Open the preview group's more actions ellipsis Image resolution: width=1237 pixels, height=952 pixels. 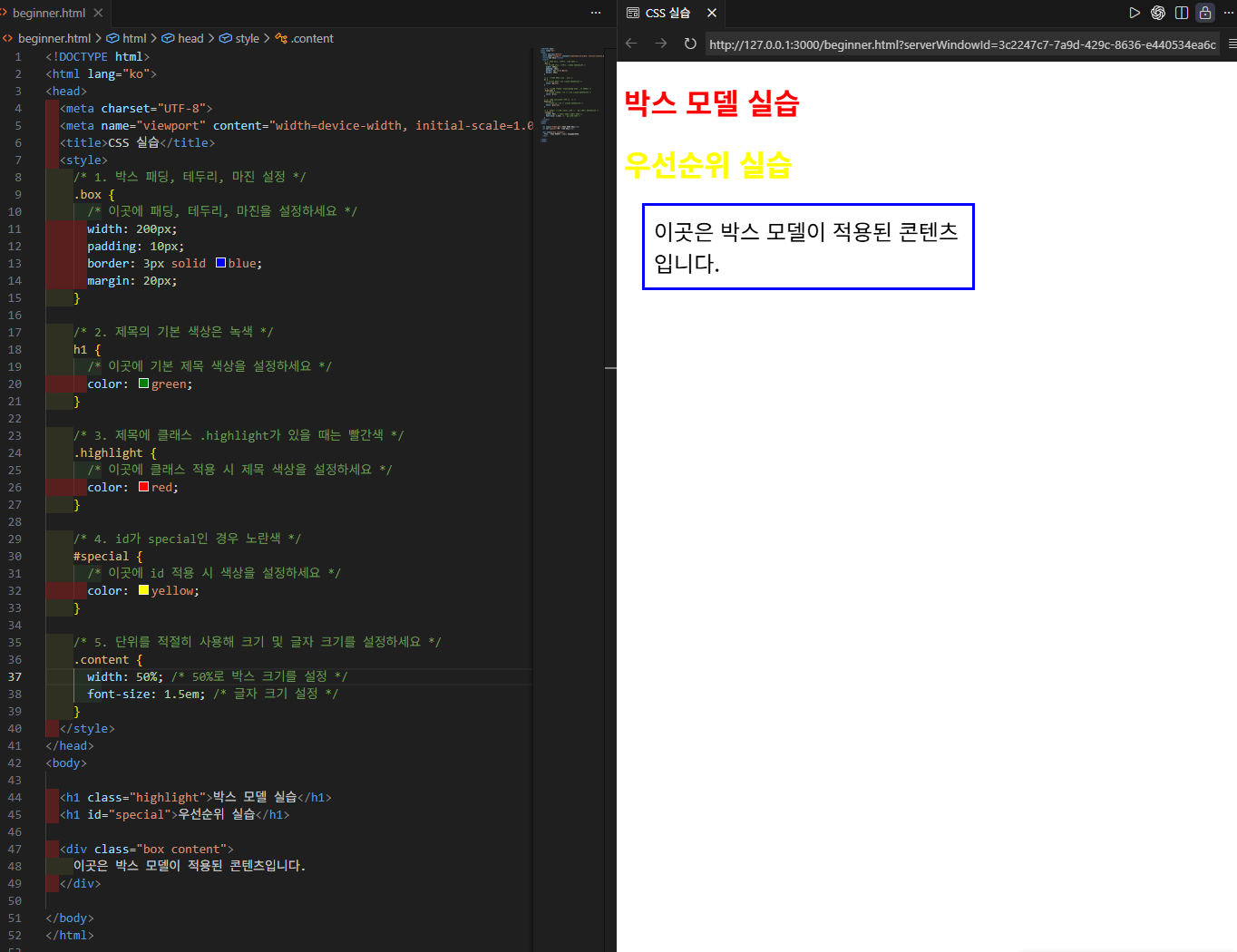(x=1229, y=13)
